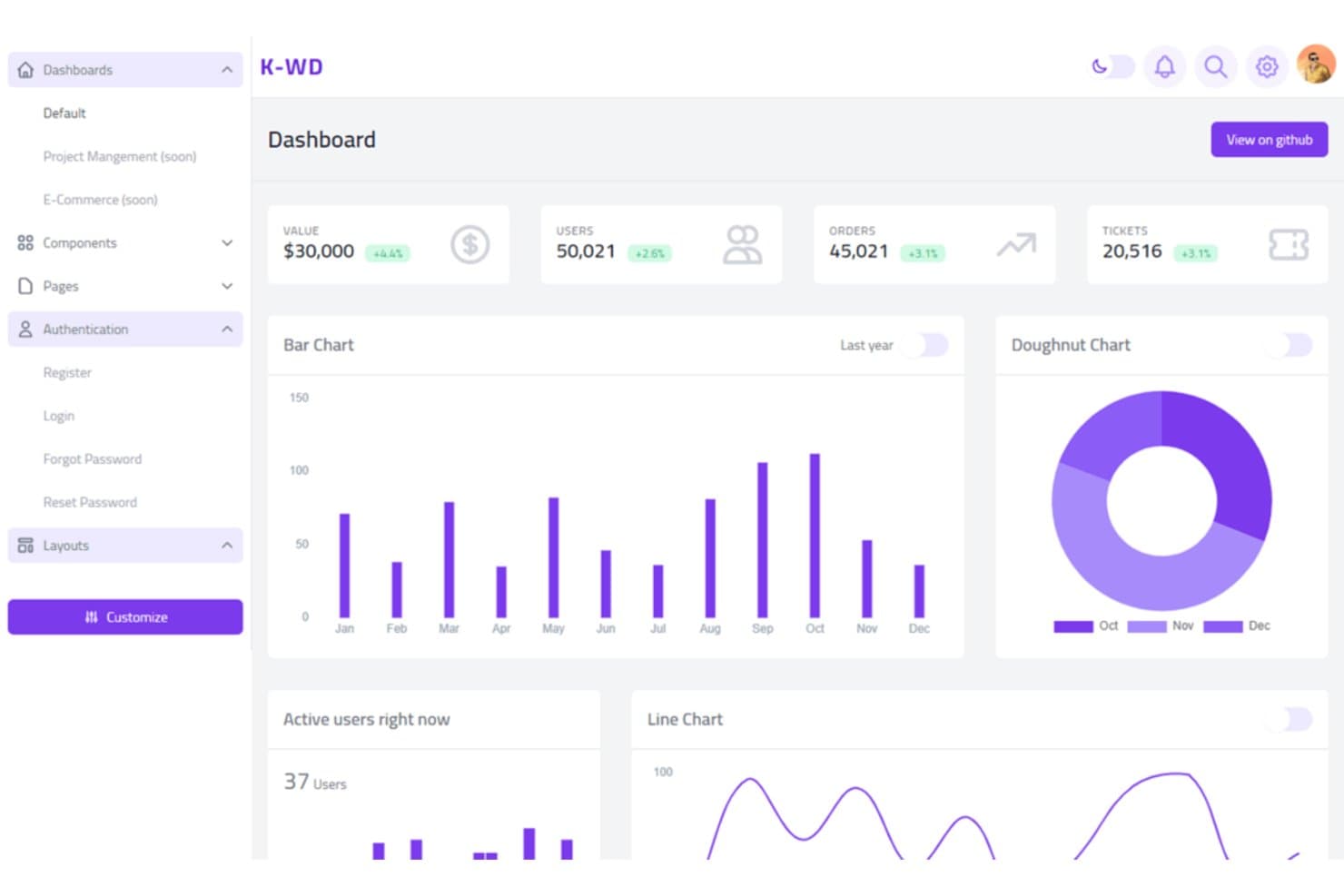Click the ticket icon in Tickets card
The image size is (1344, 896).
(x=1289, y=244)
